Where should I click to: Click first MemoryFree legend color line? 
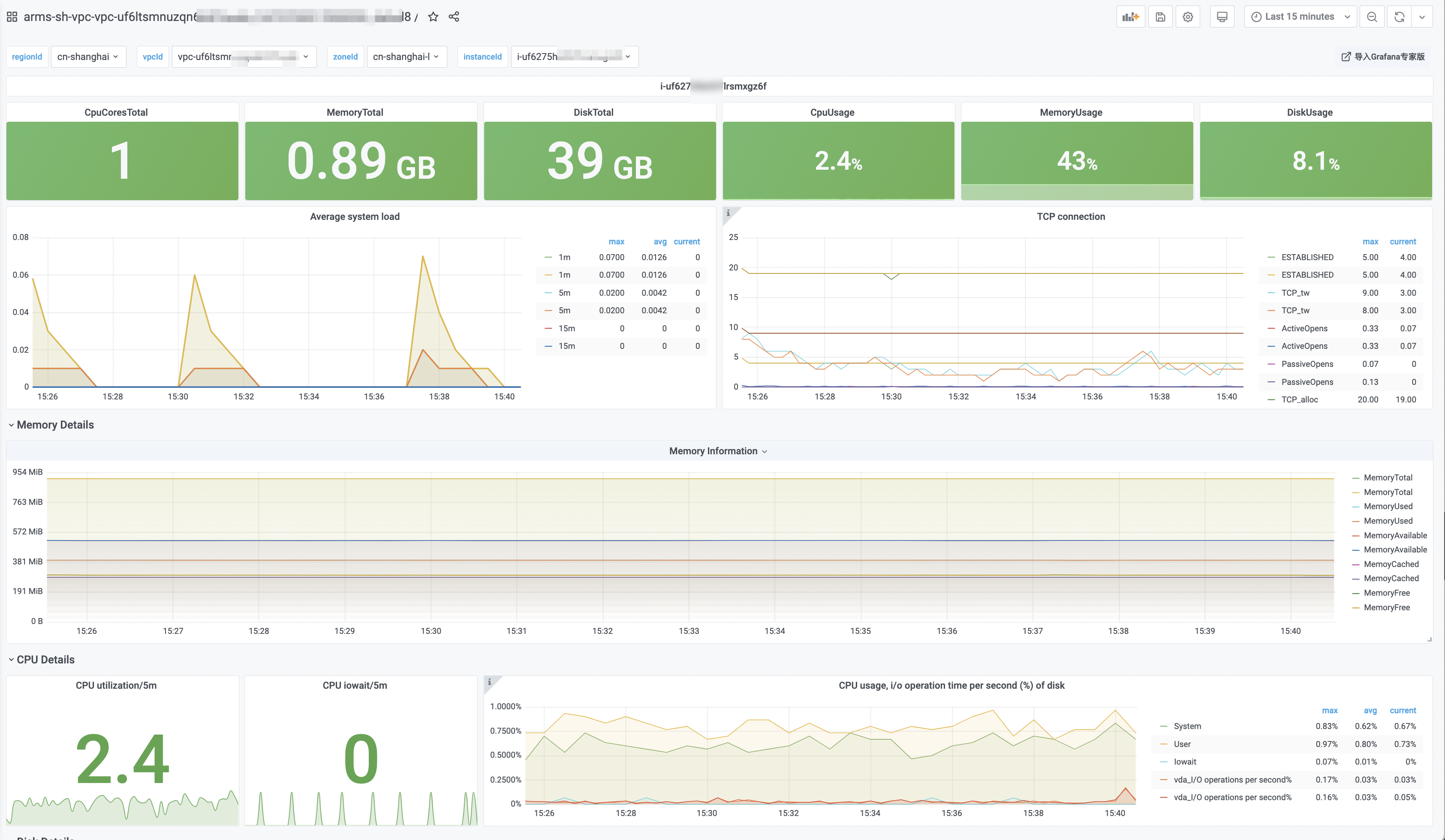click(1355, 593)
